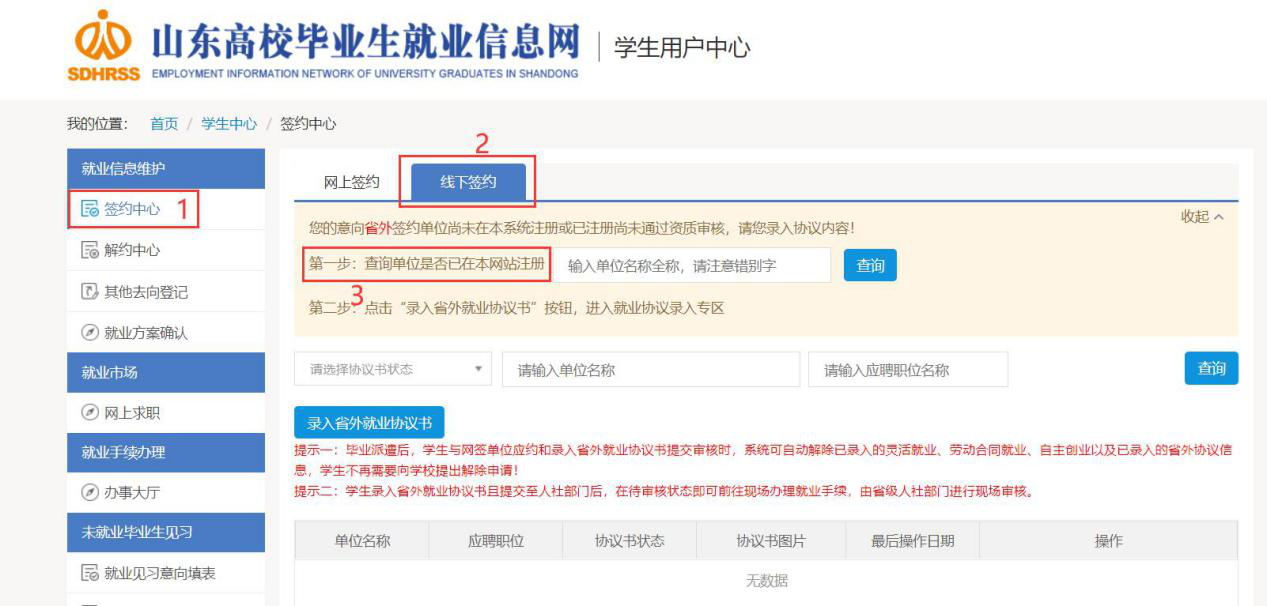
Task: Collapse the notice panel with 收起
Action: (x=1201, y=217)
